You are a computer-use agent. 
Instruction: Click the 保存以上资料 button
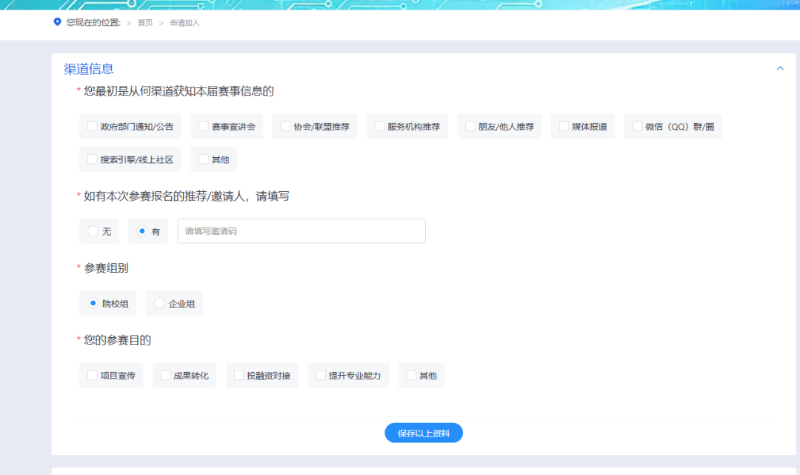tap(423, 433)
